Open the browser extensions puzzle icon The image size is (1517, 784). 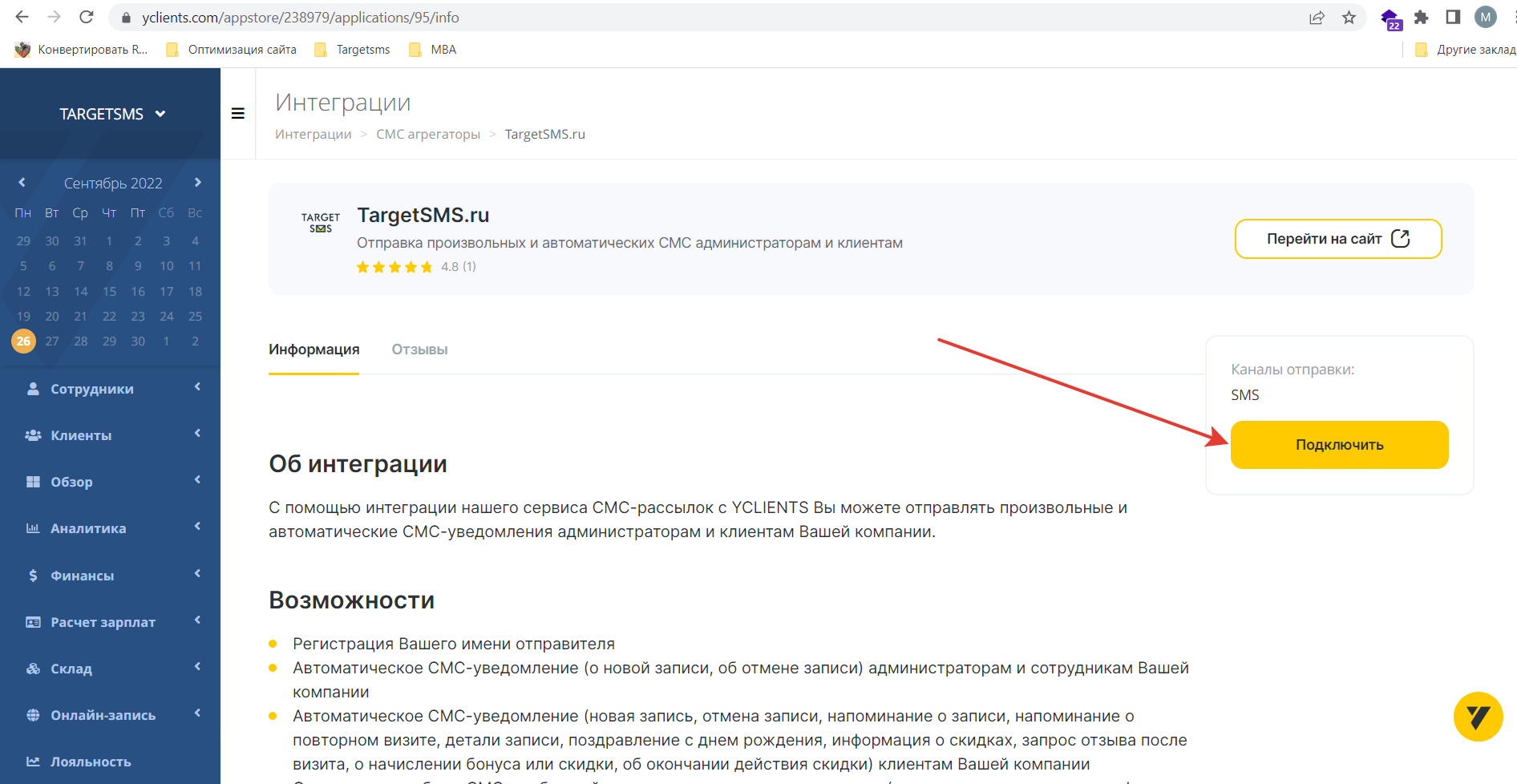1422,17
